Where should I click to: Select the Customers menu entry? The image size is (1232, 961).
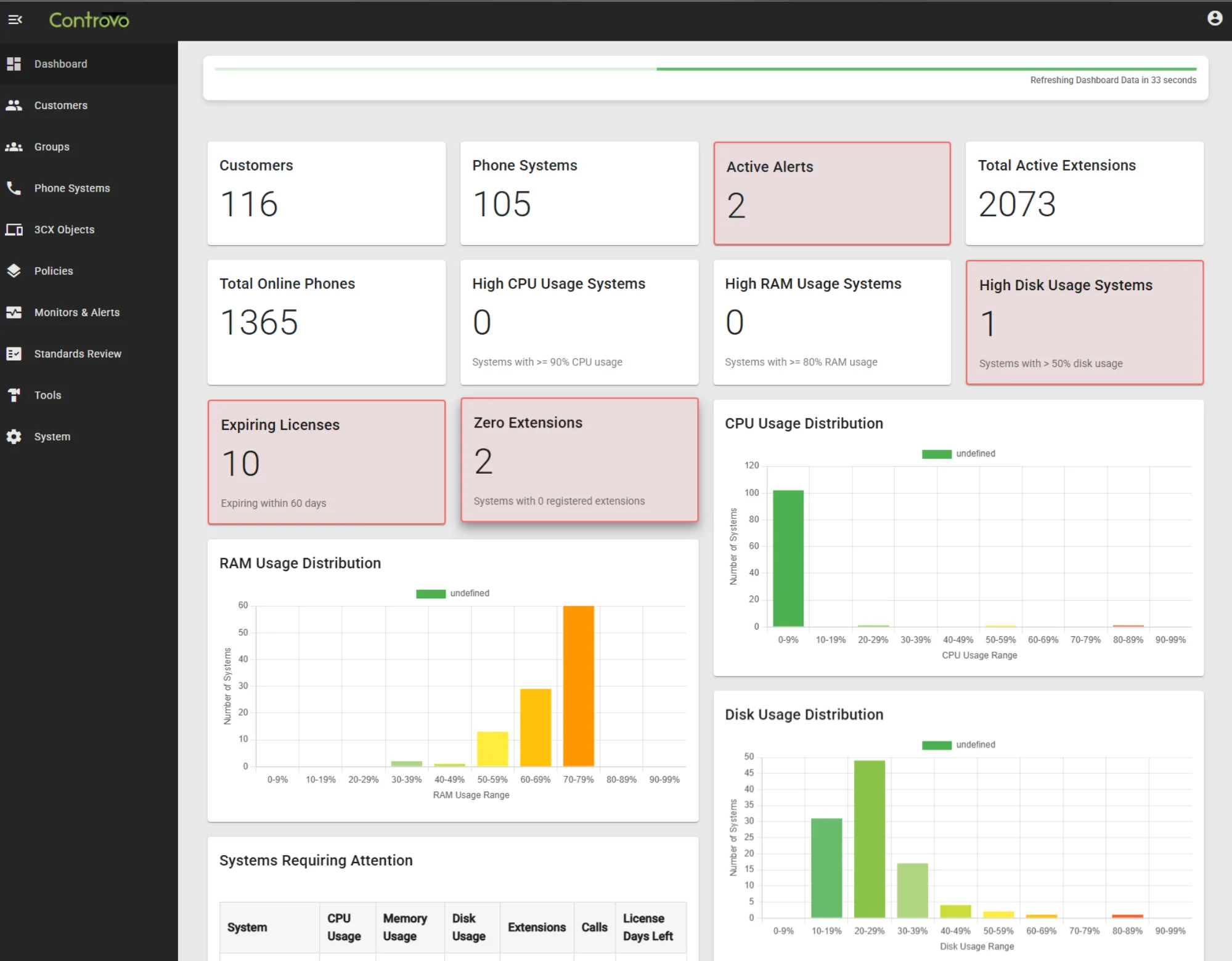click(60, 105)
